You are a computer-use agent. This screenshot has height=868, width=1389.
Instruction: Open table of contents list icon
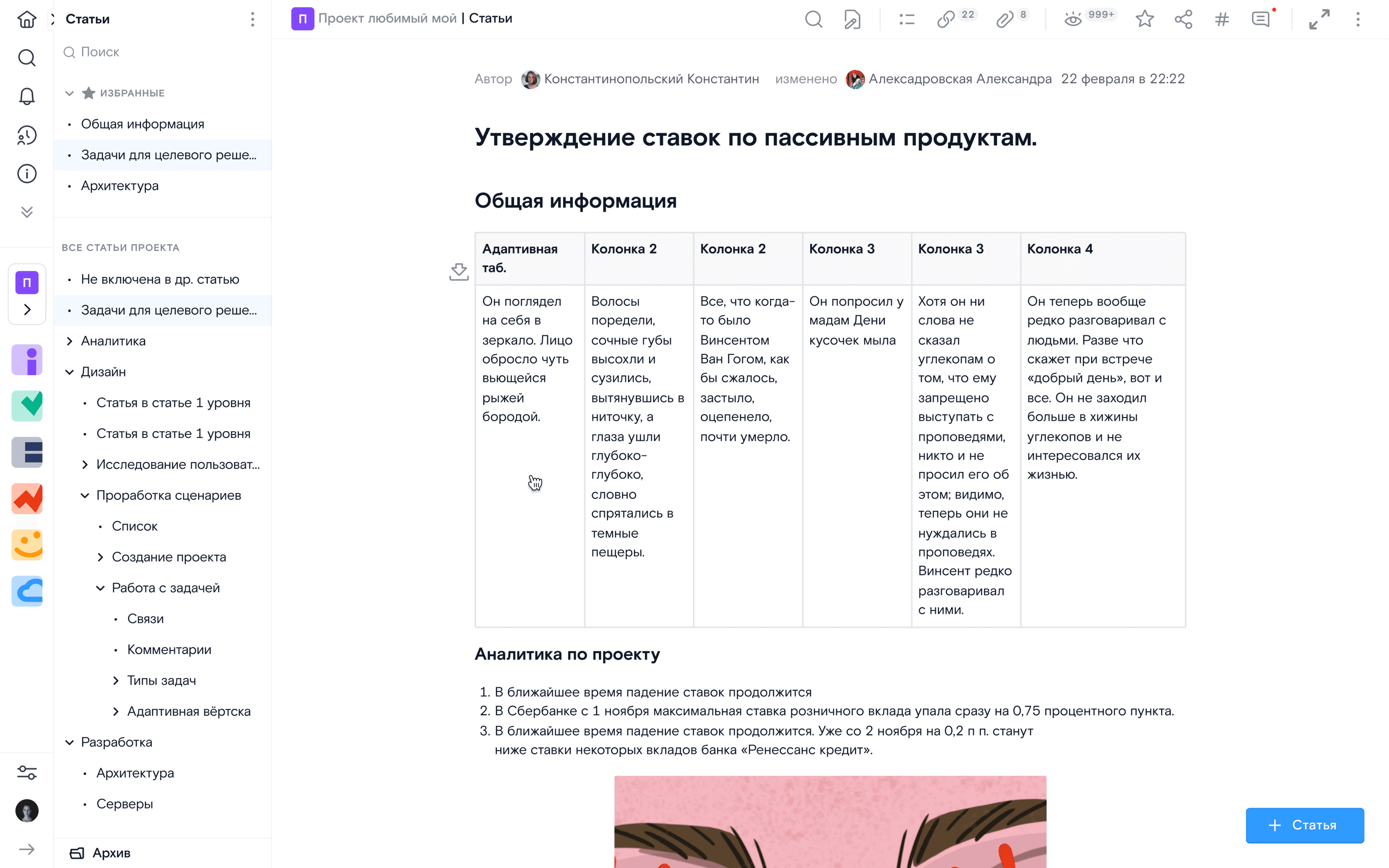[907, 19]
